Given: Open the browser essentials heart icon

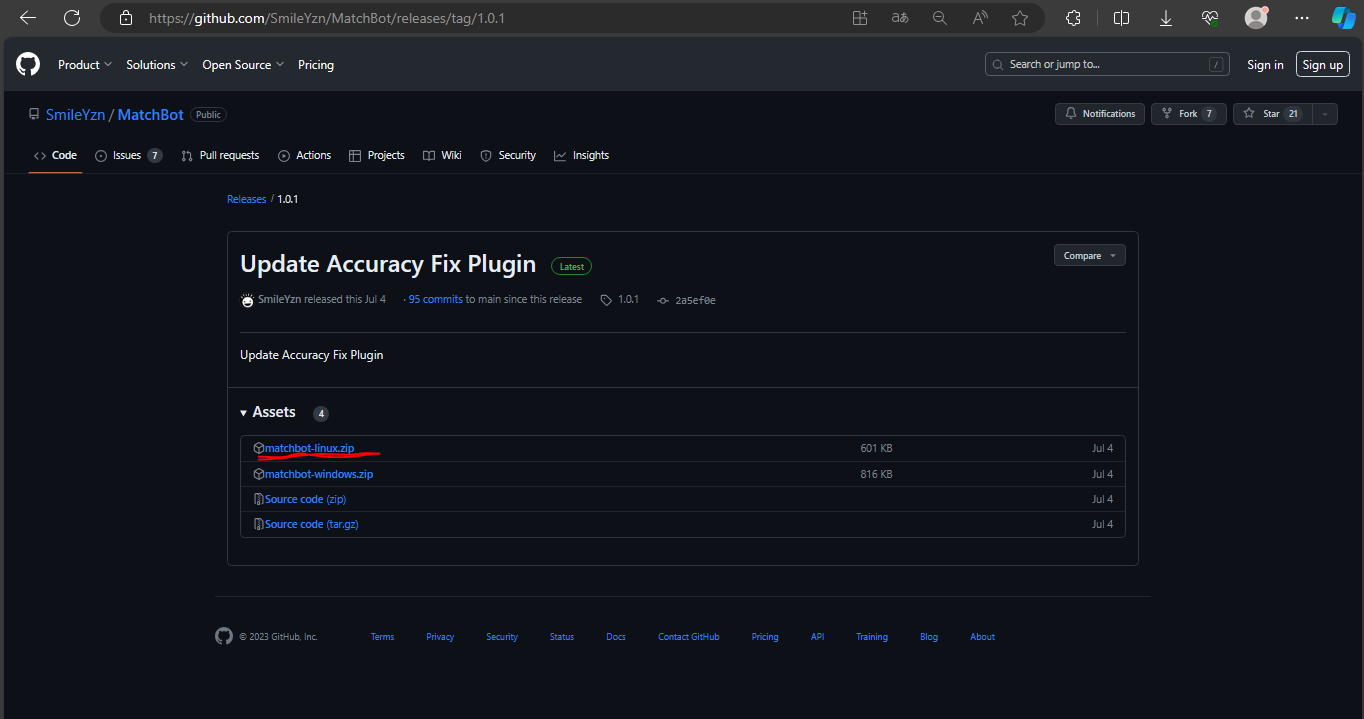Looking at the screenshot, I should [1210, 18].
